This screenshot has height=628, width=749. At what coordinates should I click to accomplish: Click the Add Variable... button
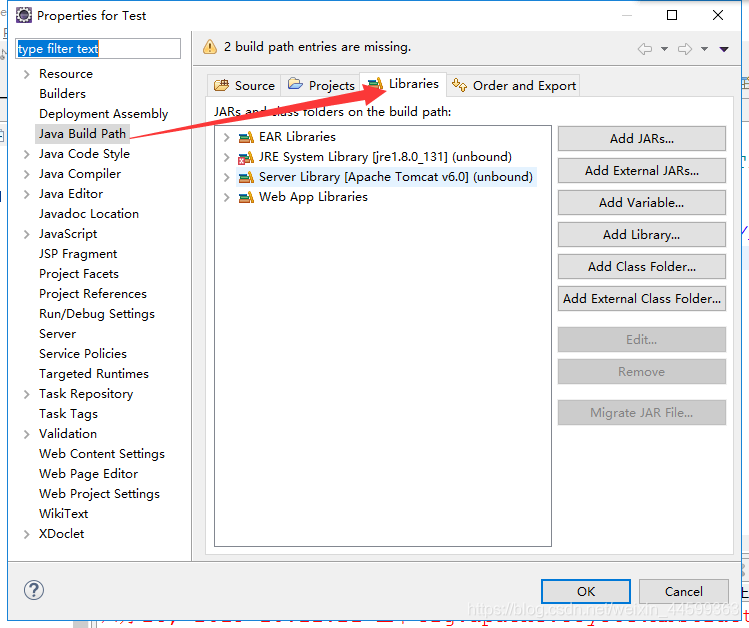pyautogui.click(x=642, y=202)
